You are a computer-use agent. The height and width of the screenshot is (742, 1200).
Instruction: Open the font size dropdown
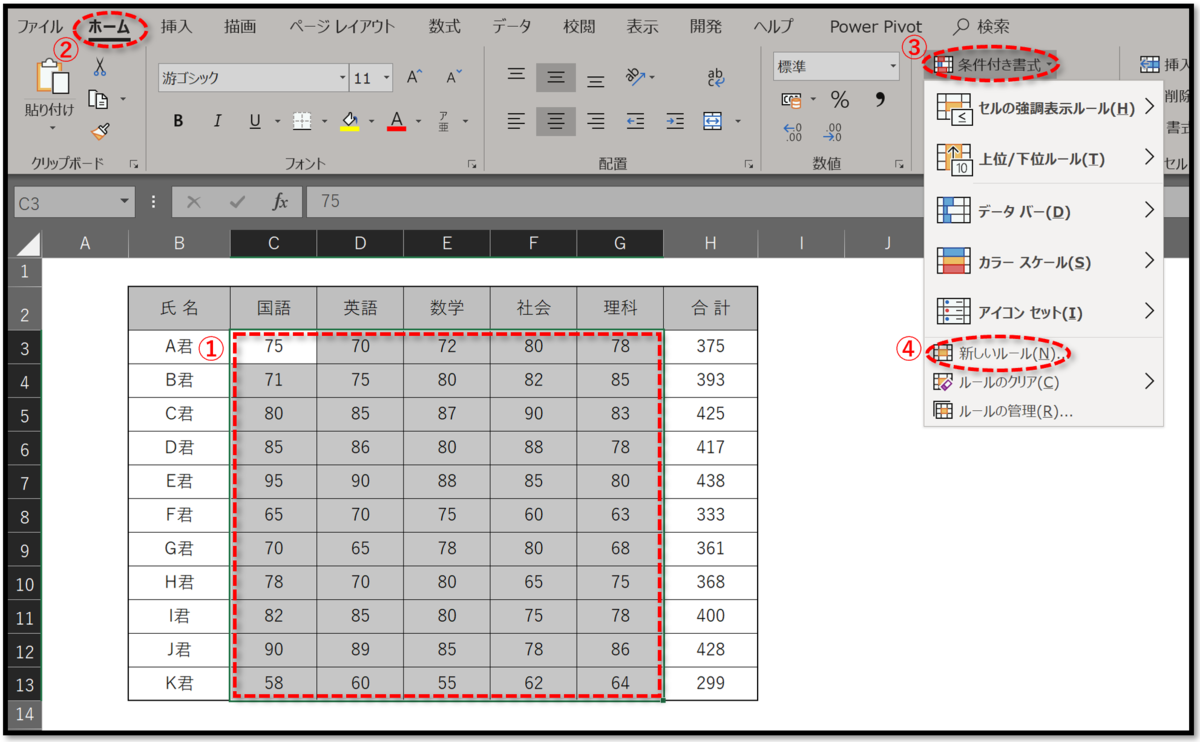(x=386, y=76)
